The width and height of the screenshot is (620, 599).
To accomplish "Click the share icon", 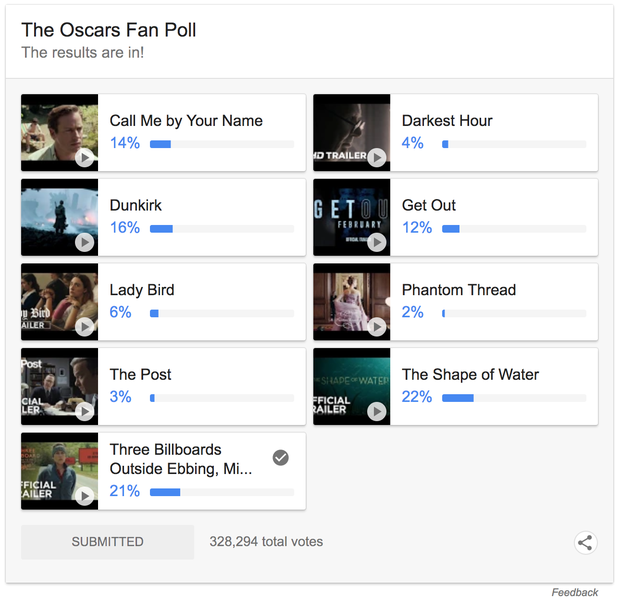I will point(585,542).
